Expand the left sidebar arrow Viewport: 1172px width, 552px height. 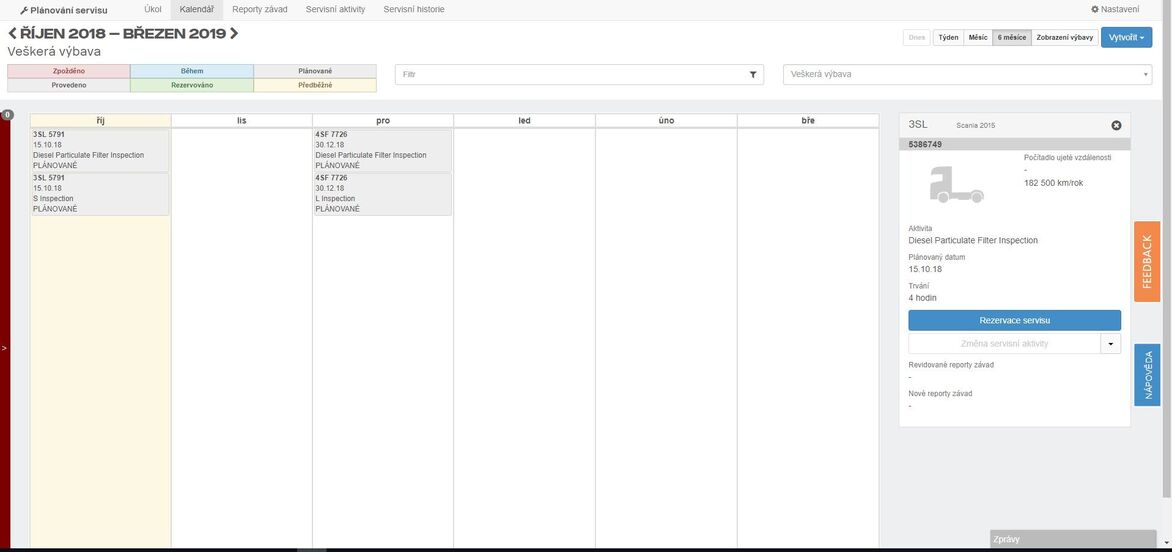tap(4, 348)
